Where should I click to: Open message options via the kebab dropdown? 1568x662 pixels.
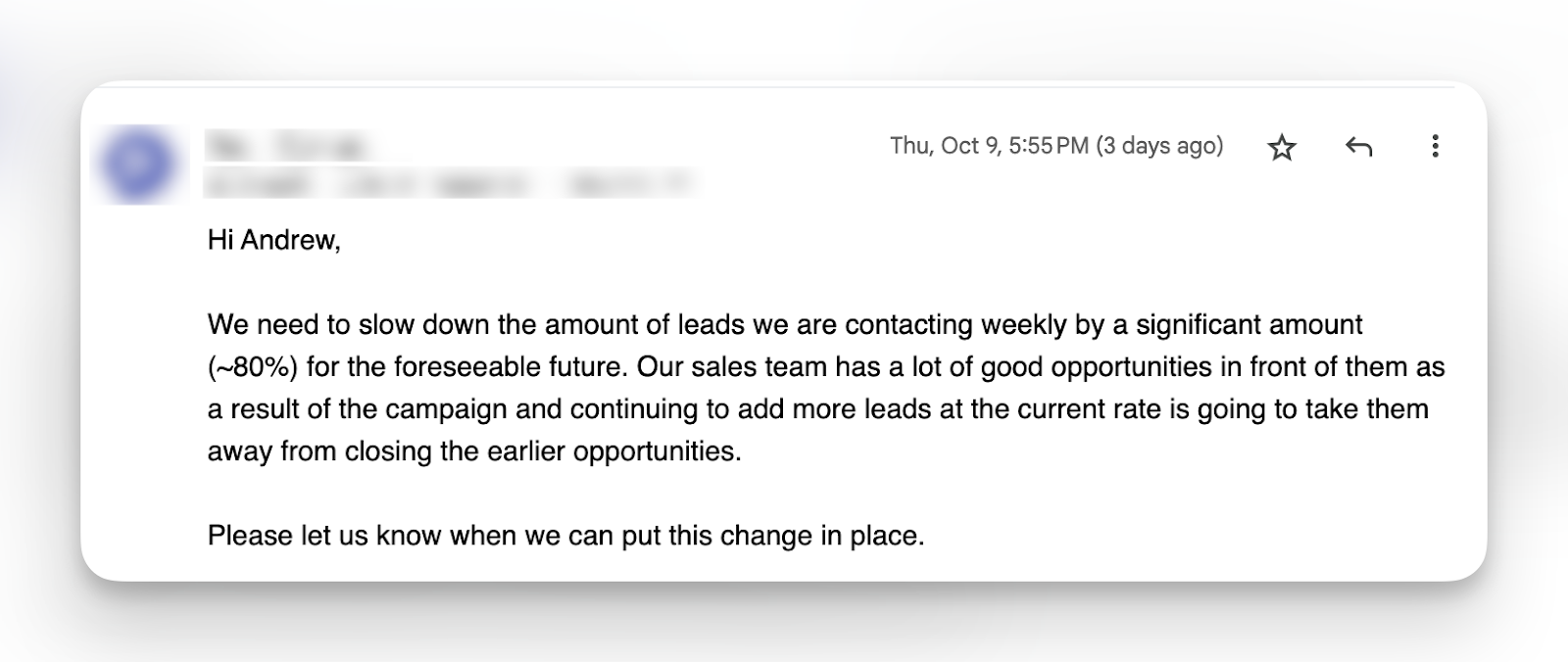click(x=1437, y=147)
